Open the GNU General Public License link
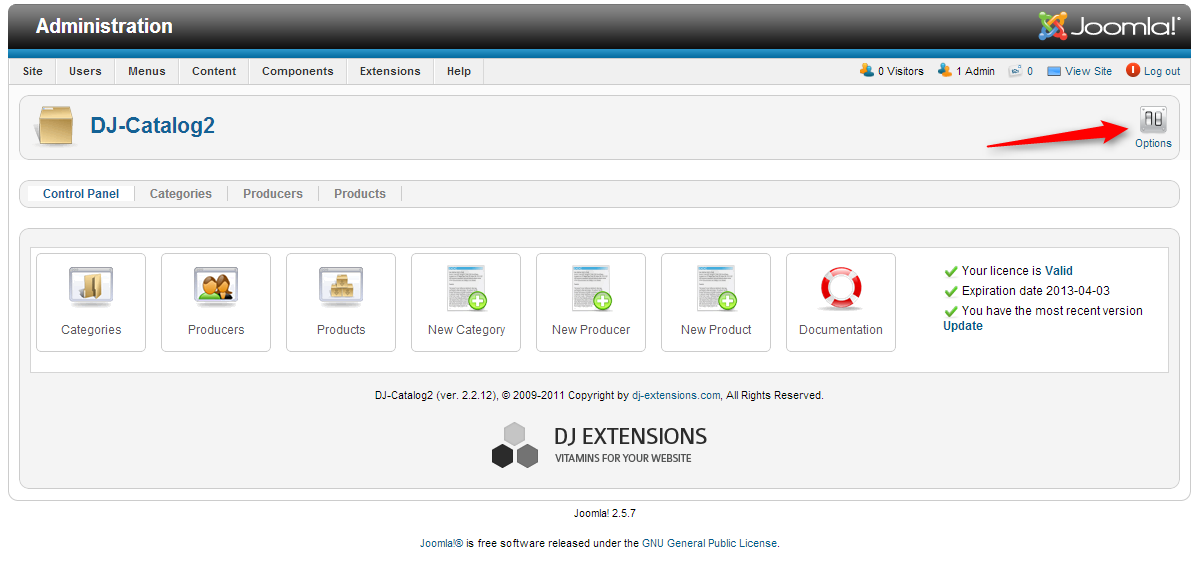Screen dimensions: 1199x566 [x=709, y=543]
